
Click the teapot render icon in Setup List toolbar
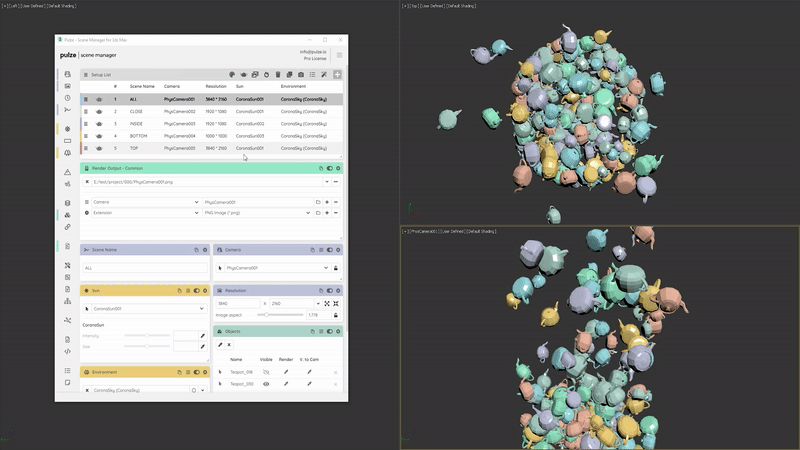(243, 74)
